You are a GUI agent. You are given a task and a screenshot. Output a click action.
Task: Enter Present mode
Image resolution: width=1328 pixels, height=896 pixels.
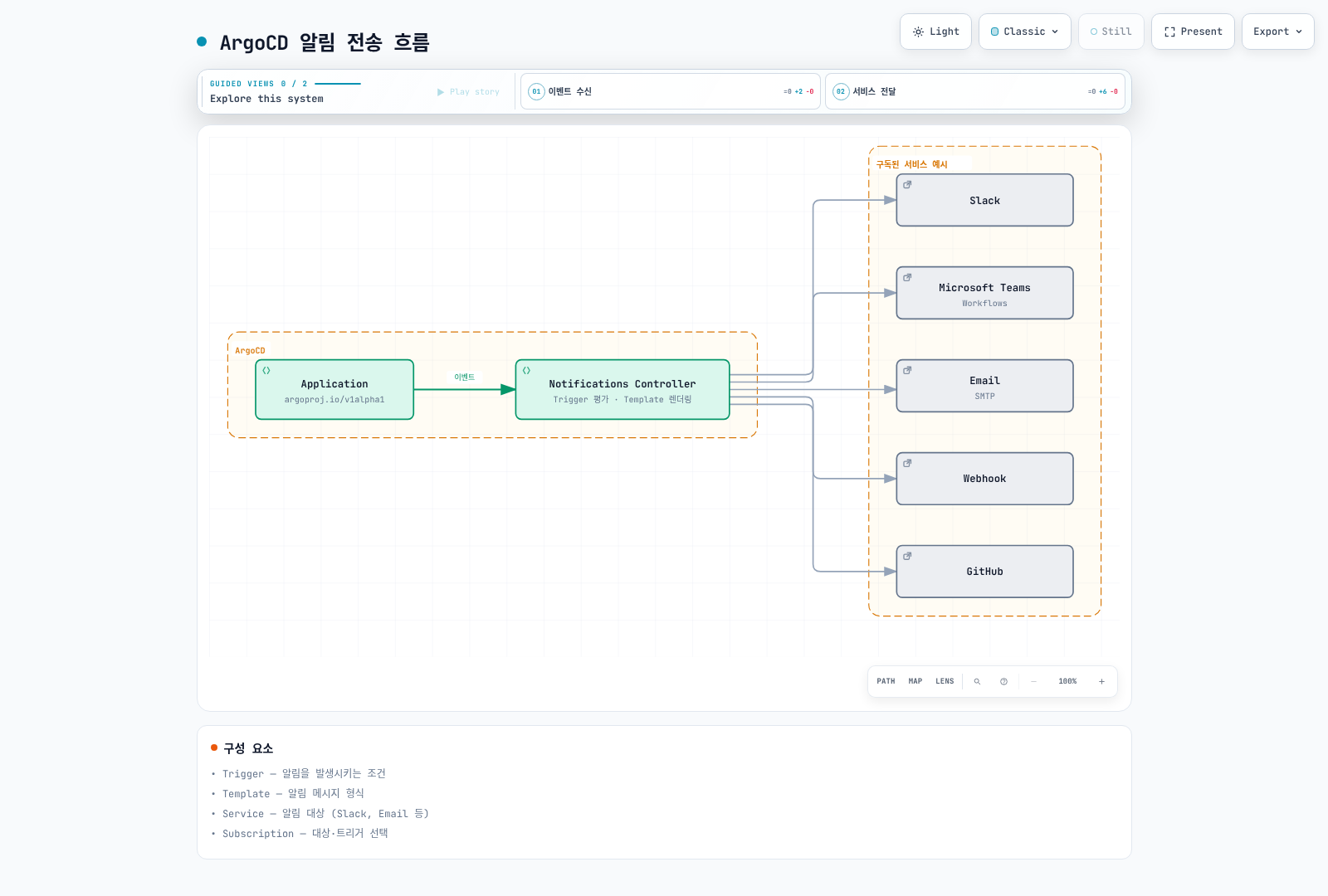pyautogui.click(x=1193, y=32)
